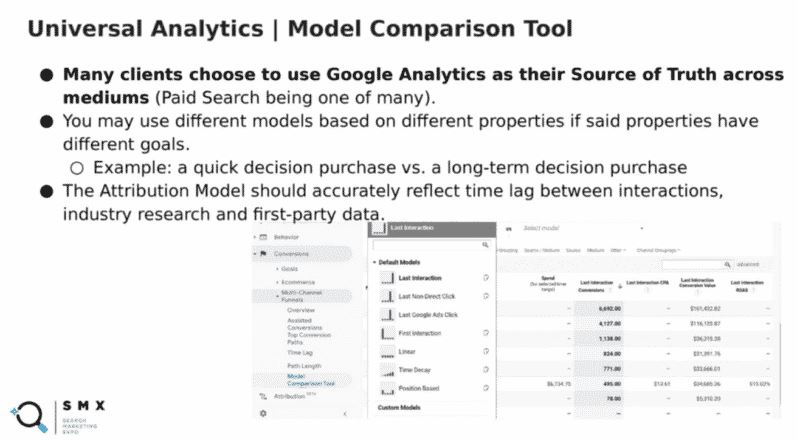Open the Admin gear icon in sidebar
Viewport: 798px width, 441px height.
[263, 413]
